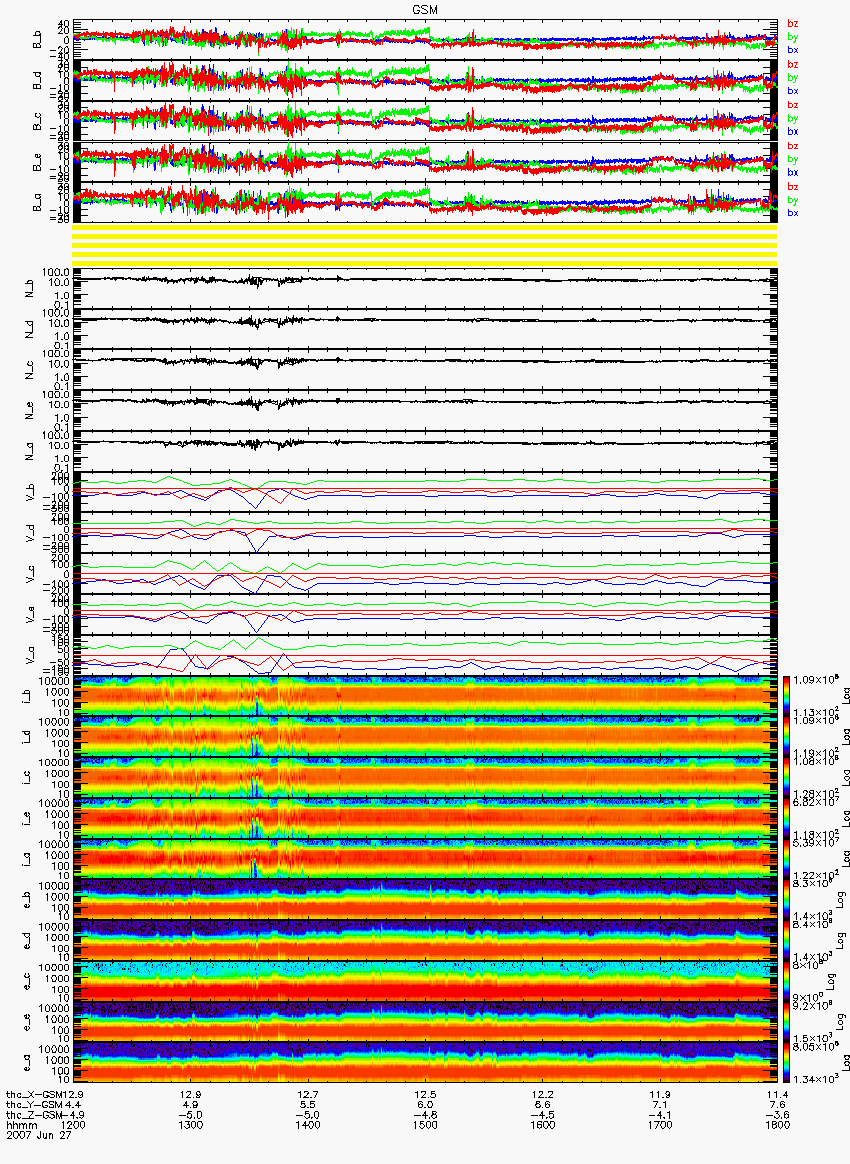Viewport: 850px width, 1164px height.
Task: Click the Y-GSM value 6.0
Action: click(x=425, y=1105)
